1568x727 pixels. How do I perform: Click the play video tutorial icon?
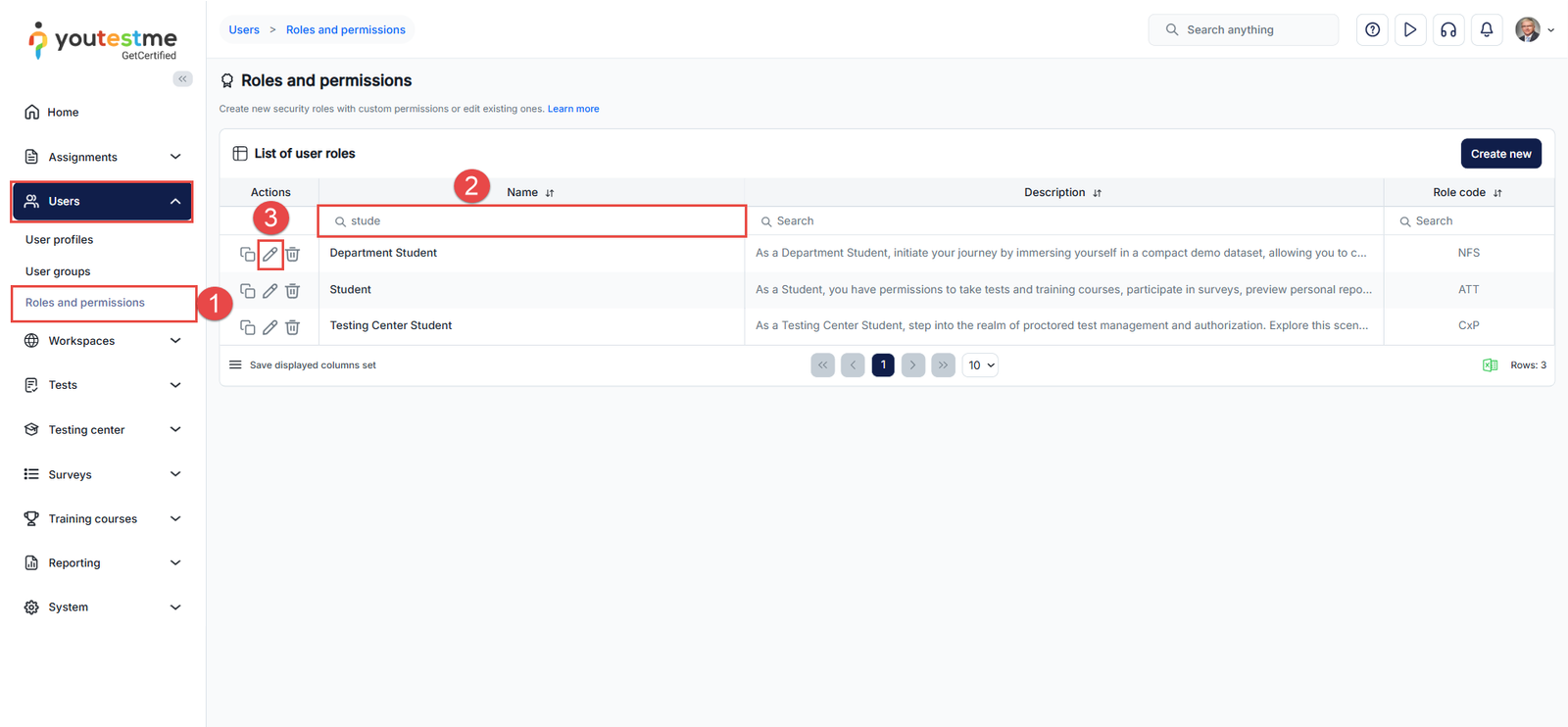1409,30
